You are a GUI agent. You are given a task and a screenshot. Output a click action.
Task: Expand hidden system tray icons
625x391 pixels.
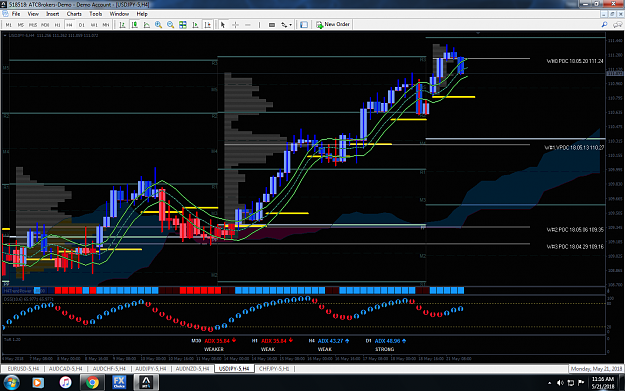(550, 383)
